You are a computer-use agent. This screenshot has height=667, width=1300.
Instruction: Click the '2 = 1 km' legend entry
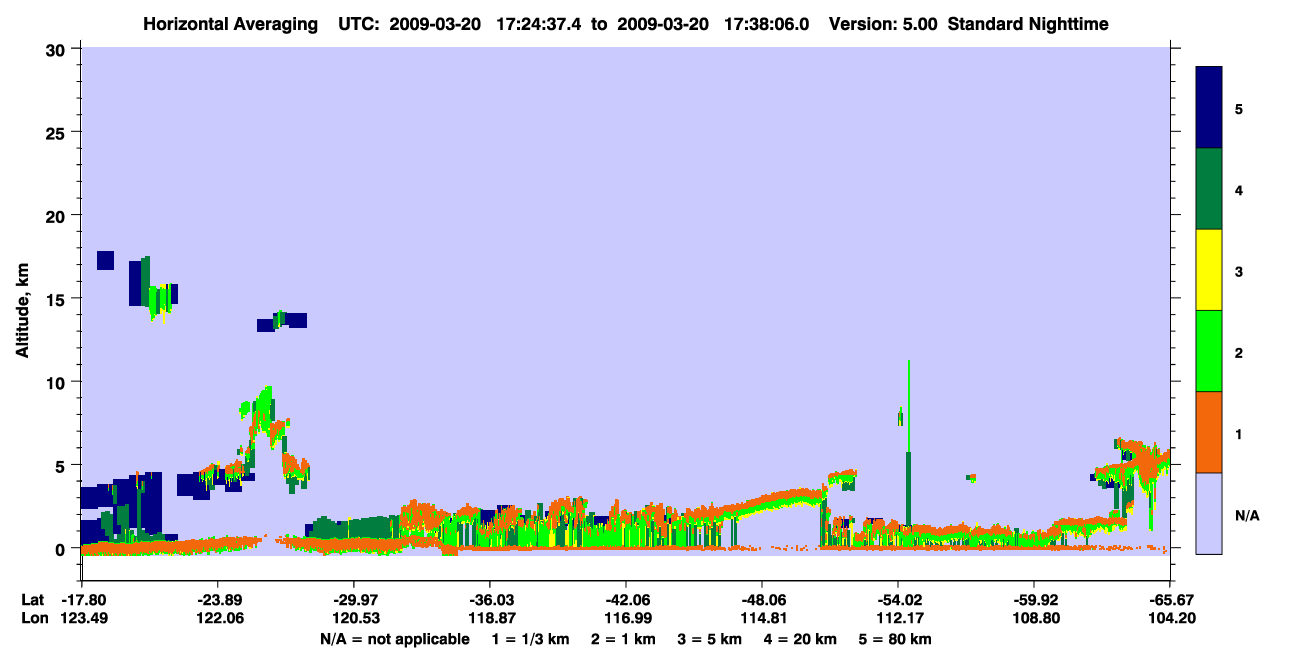[x=623, y=639]
